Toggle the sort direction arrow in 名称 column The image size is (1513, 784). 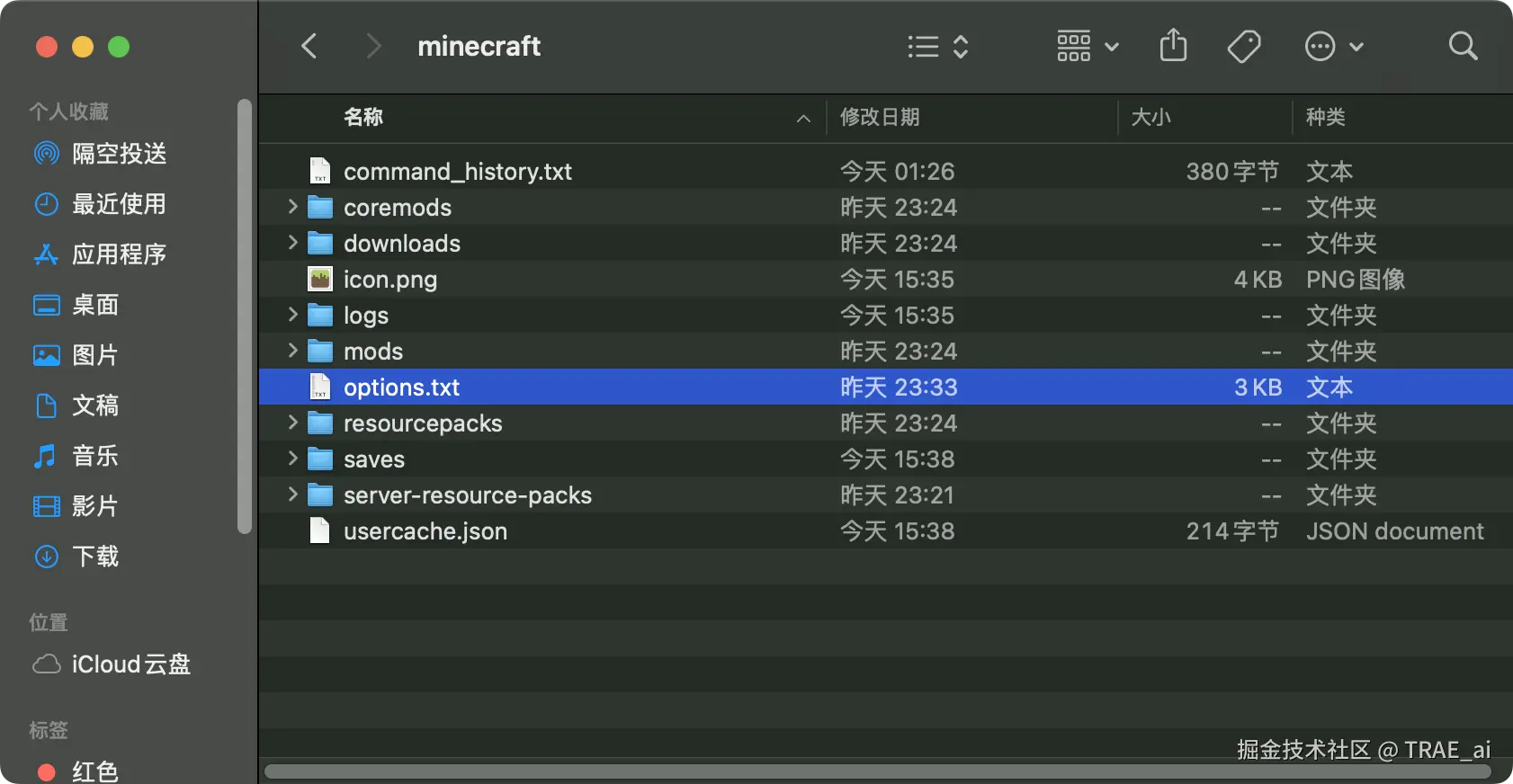point(803,119)
